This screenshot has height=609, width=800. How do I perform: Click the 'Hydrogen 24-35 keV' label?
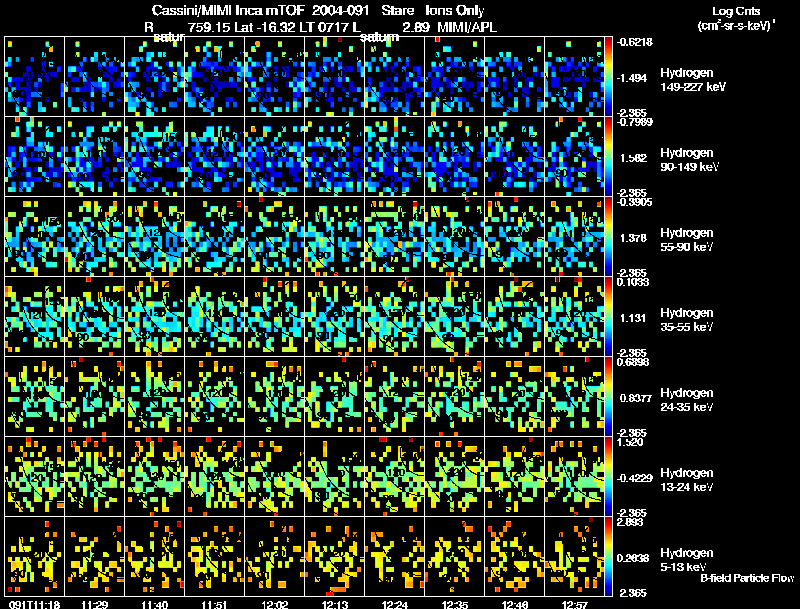[687, 400]
